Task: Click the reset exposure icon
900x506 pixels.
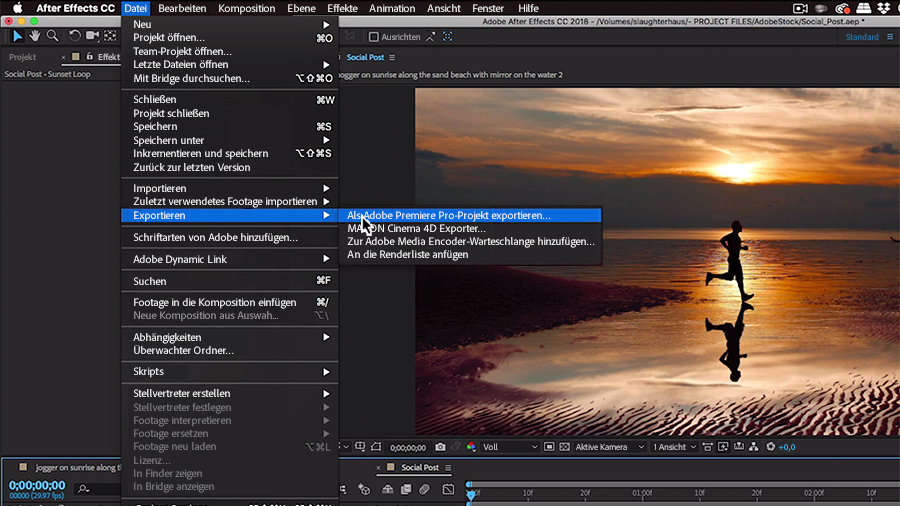Action: (769, 447)
